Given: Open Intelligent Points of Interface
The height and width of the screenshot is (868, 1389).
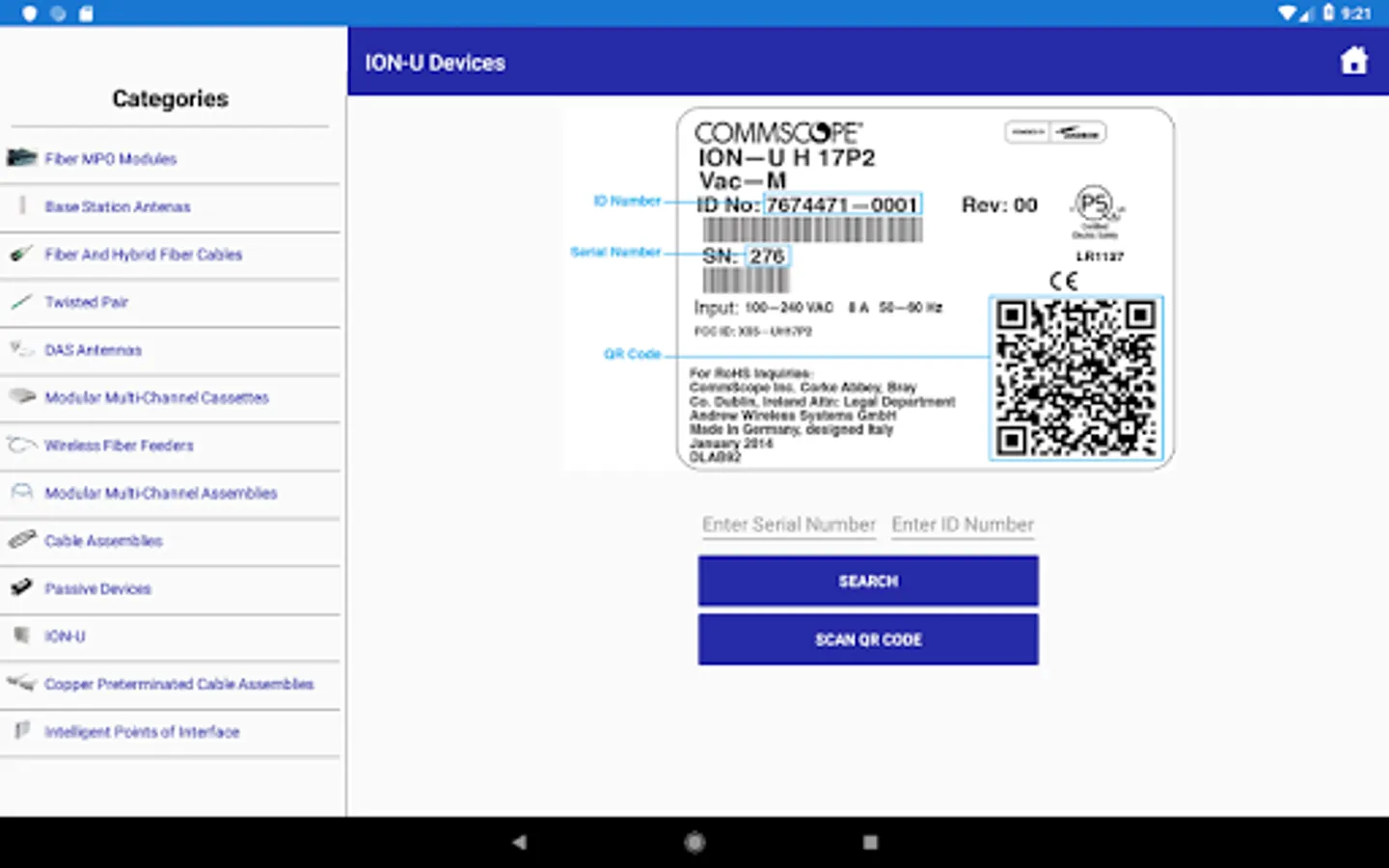Looking at the screenshot, I should pos(142,732).
